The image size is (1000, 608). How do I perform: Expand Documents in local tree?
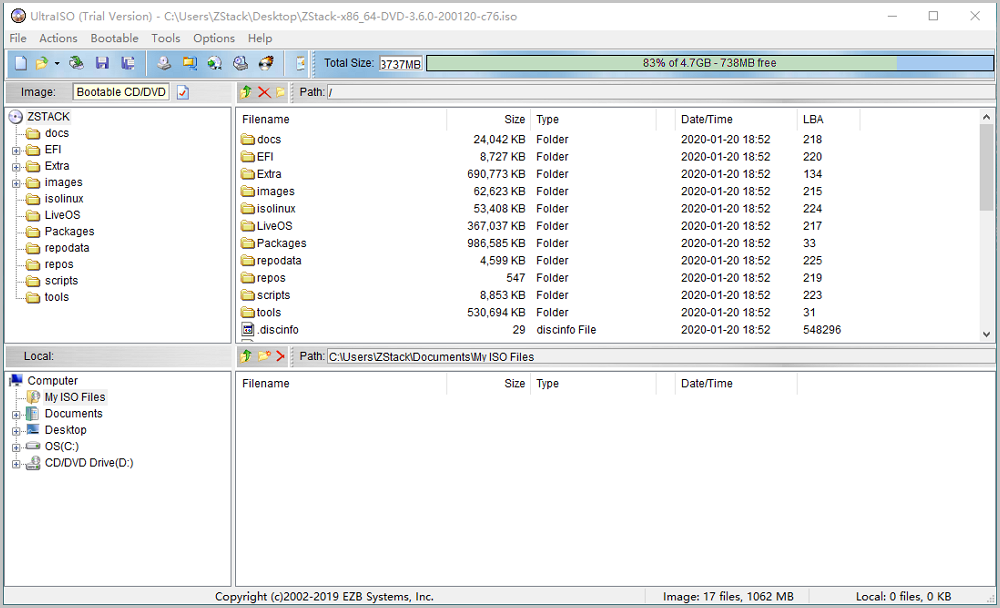(16, 415)
